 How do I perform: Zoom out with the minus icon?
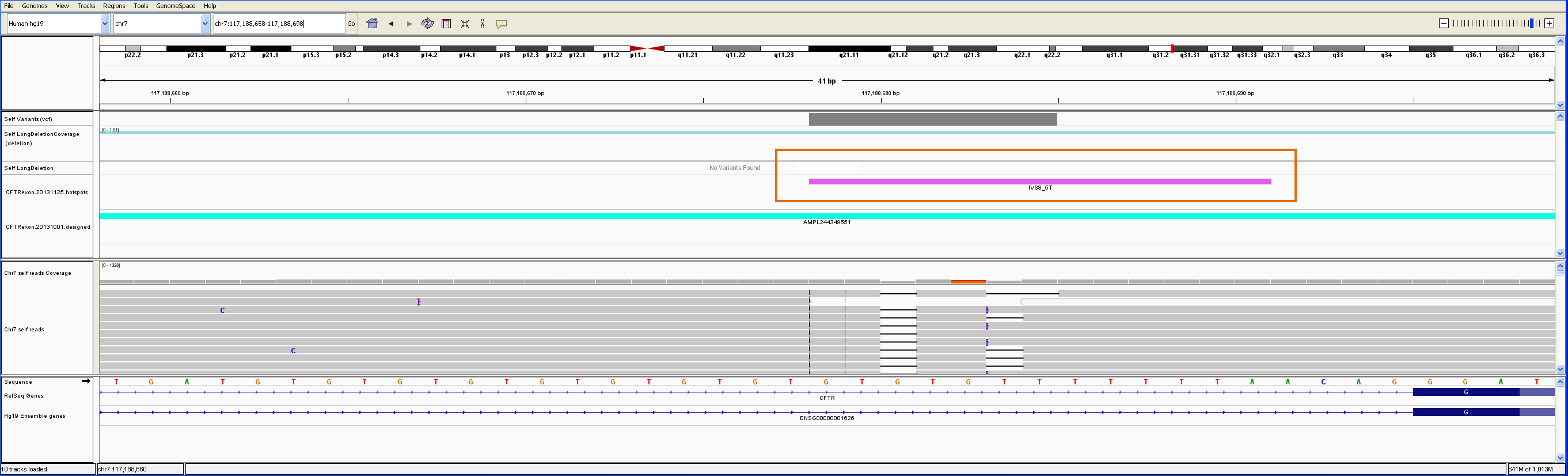pos(1443,23)
